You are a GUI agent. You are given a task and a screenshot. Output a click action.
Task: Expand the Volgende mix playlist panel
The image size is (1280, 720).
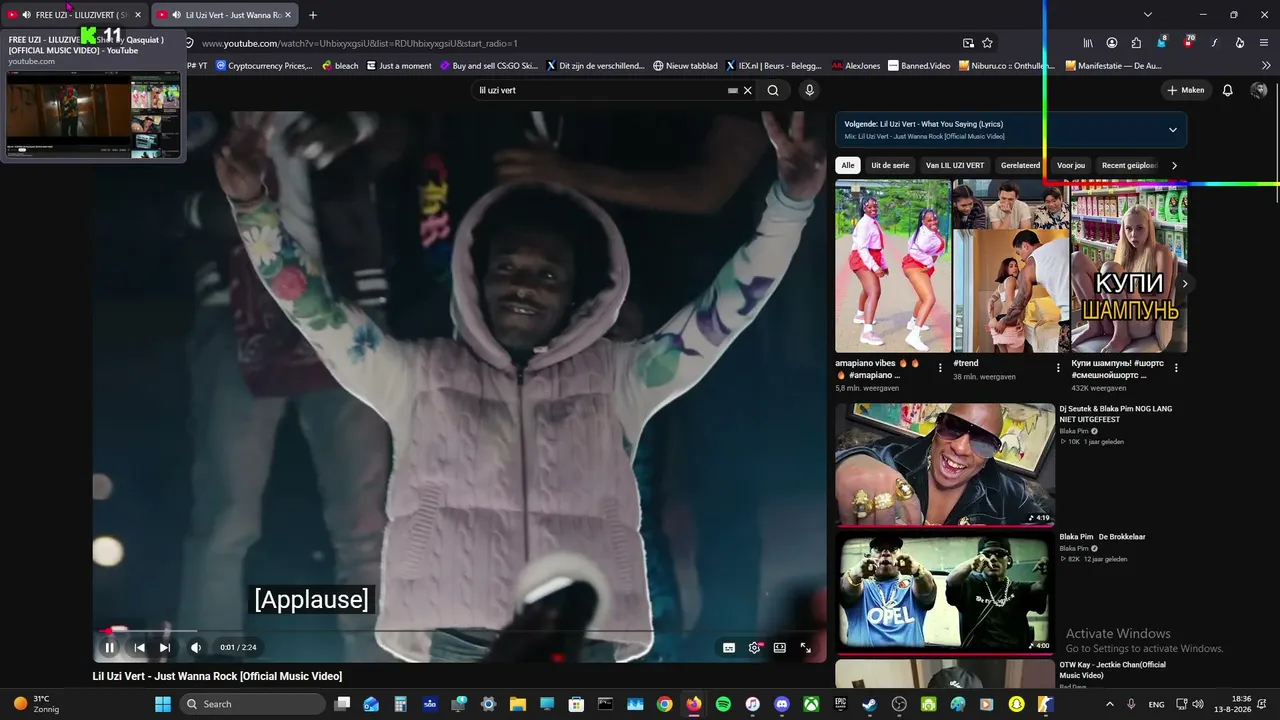click(x=1173, y=130)
